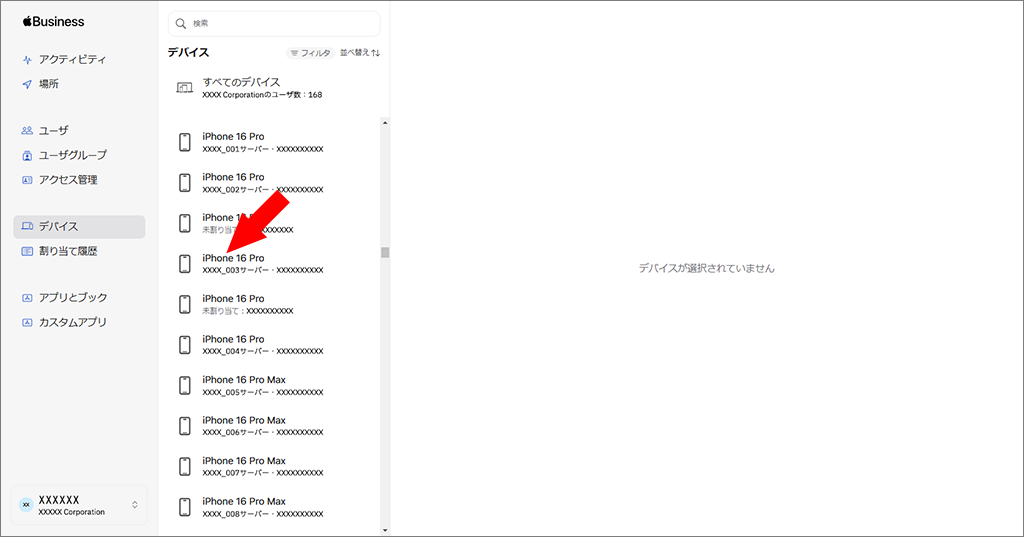Click phone icon of XXXX_001 row
Screen dimensions: 1024x537
[185, 142]
